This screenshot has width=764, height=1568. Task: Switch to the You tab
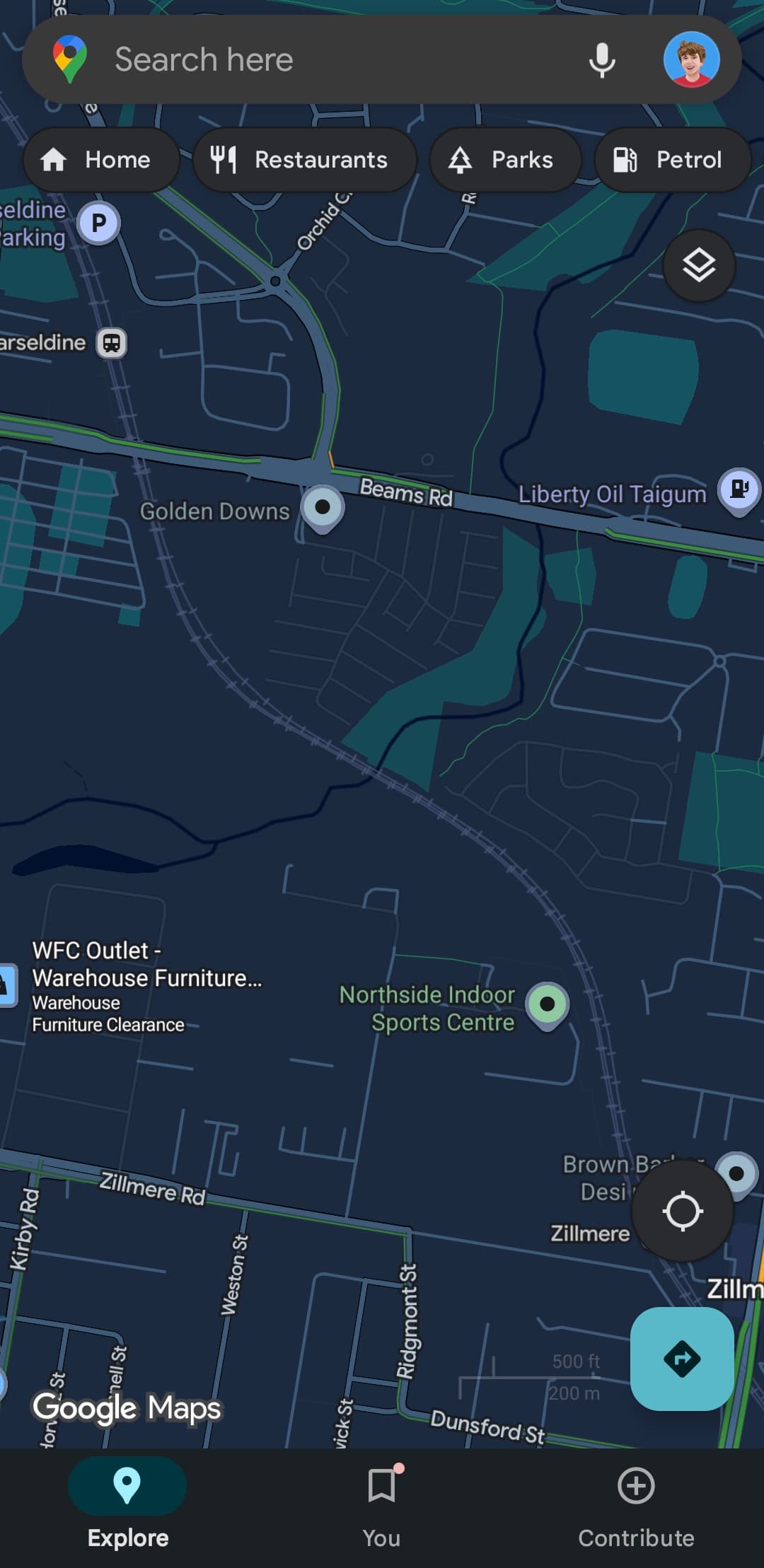pos(381,1506)
